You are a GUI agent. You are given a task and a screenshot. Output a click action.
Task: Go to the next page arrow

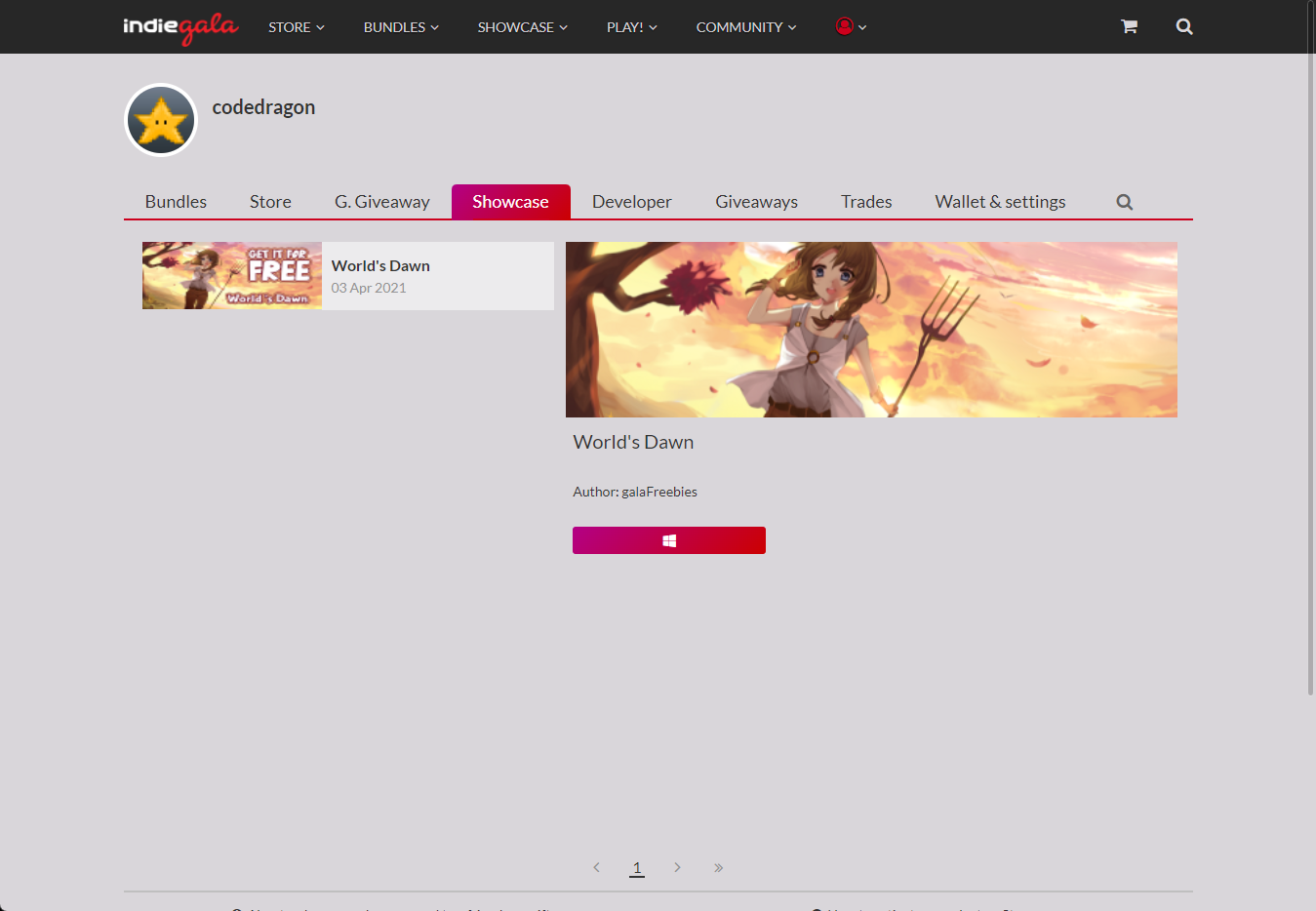677,867
